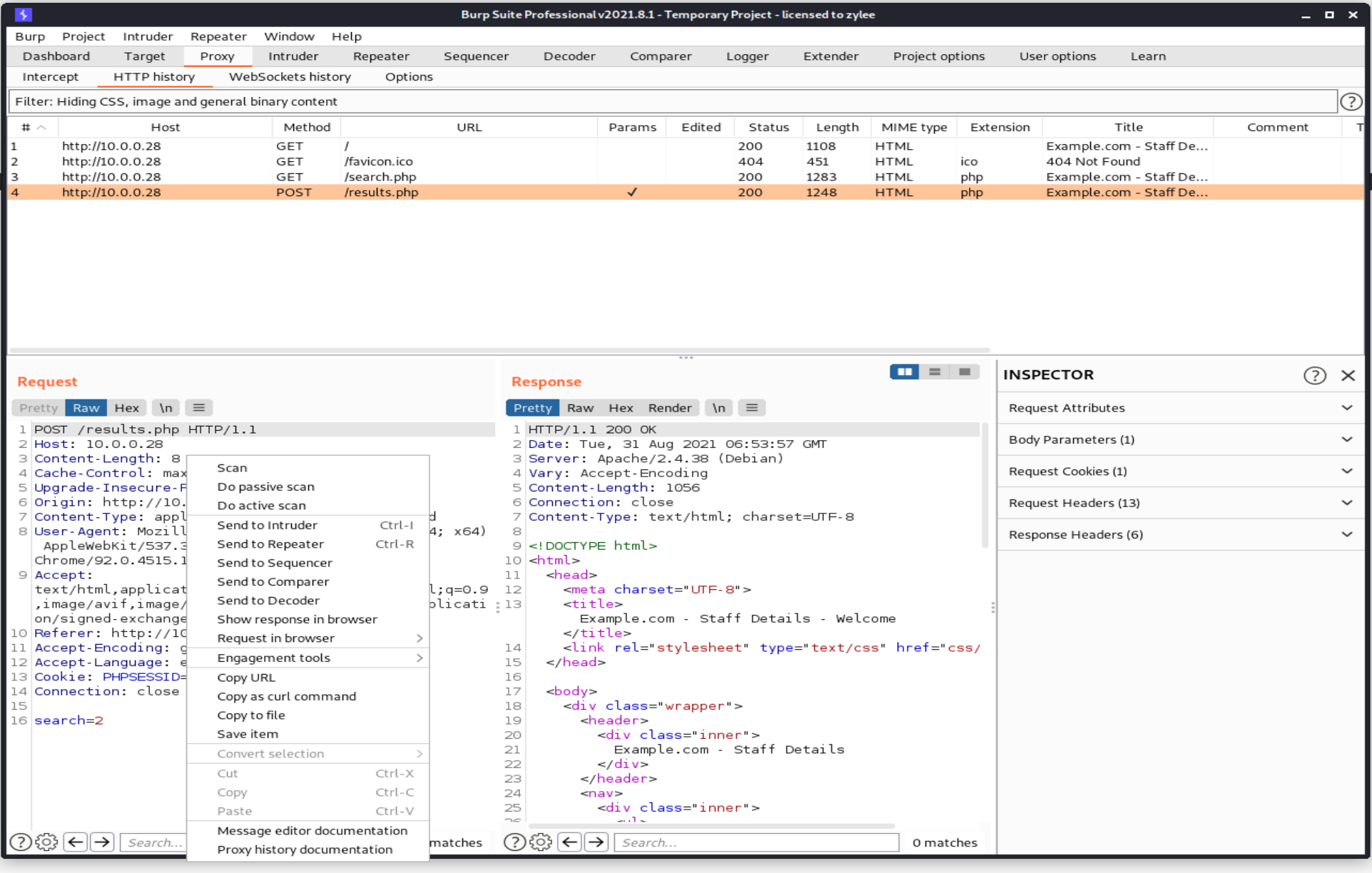Toggle \n display in Response panel
The width and height of the screenshot is (1372, 873).
click(x=718, y=408)
